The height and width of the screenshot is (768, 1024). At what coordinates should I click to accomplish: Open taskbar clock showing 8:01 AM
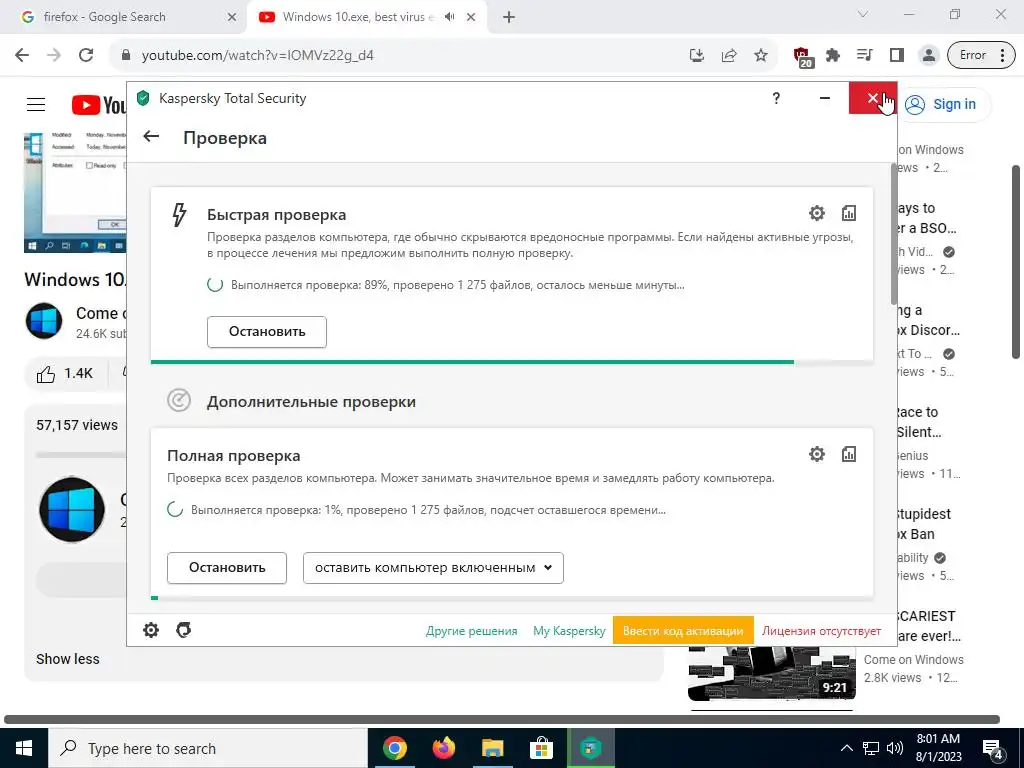point(938,748)
